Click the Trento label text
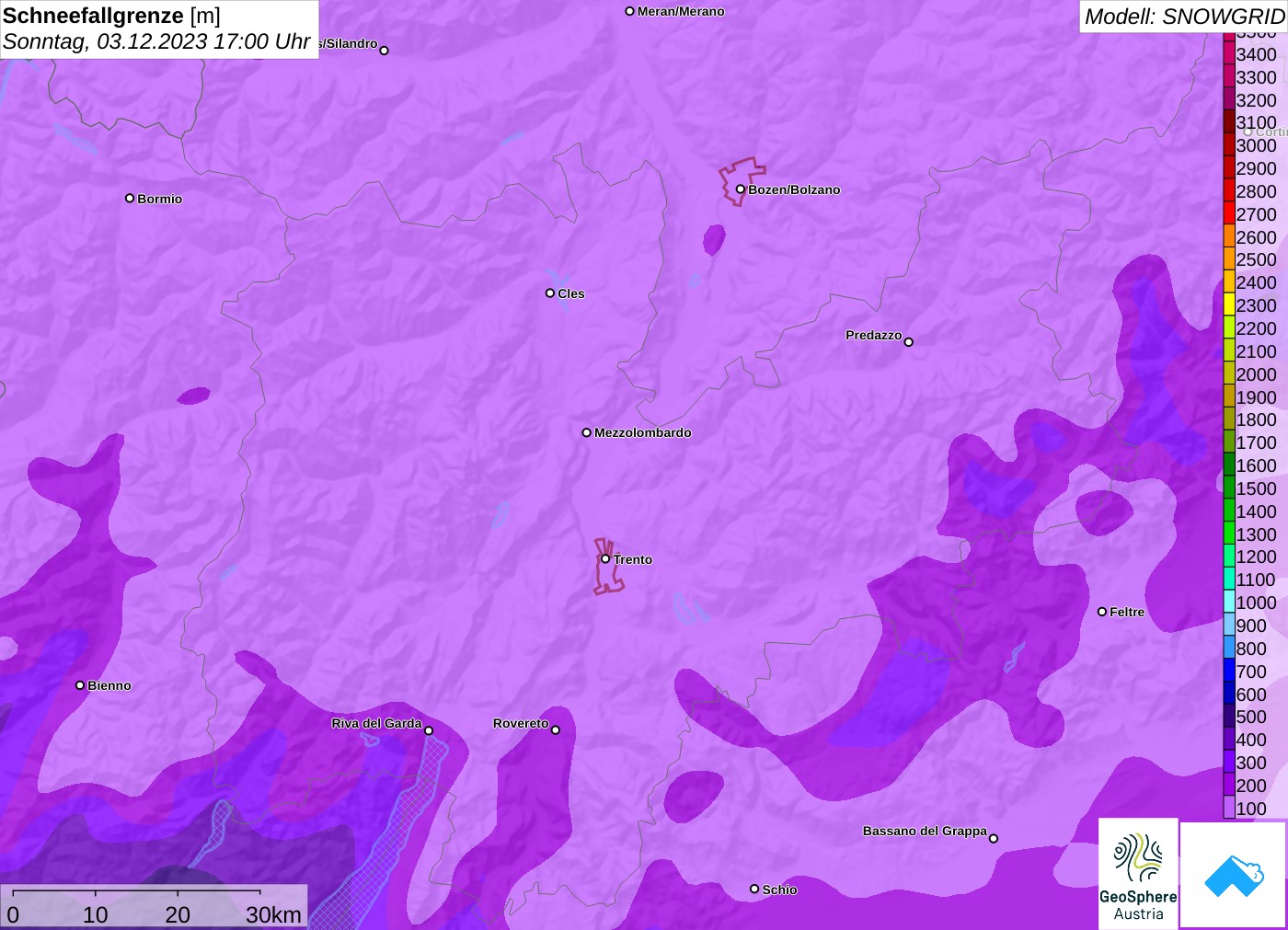The width and height of the screenshot is (1288, 930). [633, 559]
